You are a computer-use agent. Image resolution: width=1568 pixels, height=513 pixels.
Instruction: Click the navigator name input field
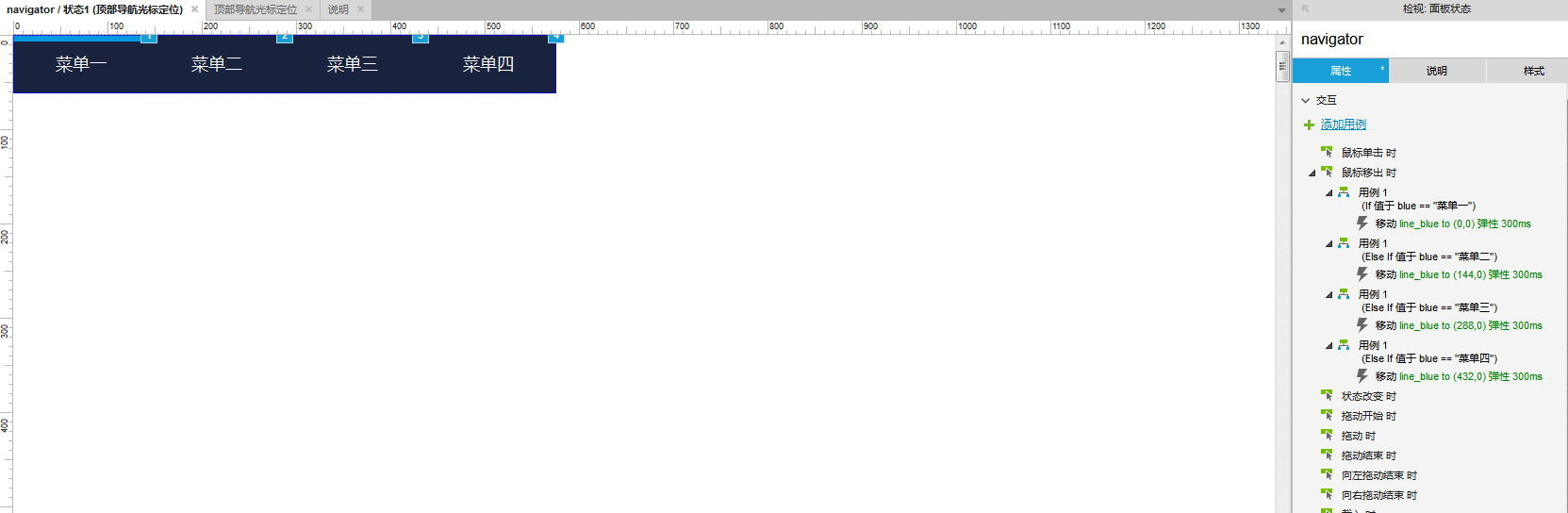pyautogui.click(x=1430, y=40)
